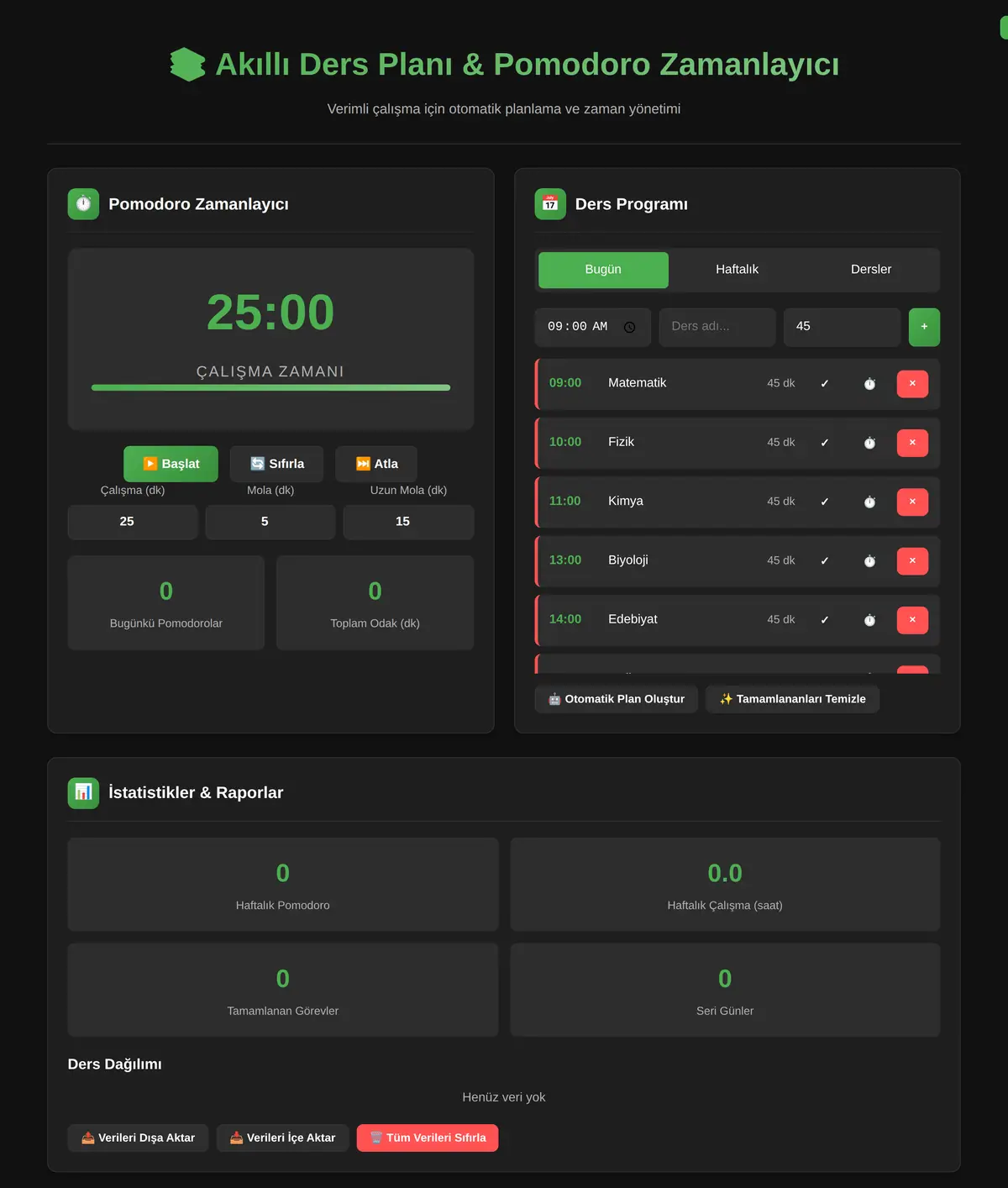Click the Tamamlanan Görevler stat card

coord(283,990)
